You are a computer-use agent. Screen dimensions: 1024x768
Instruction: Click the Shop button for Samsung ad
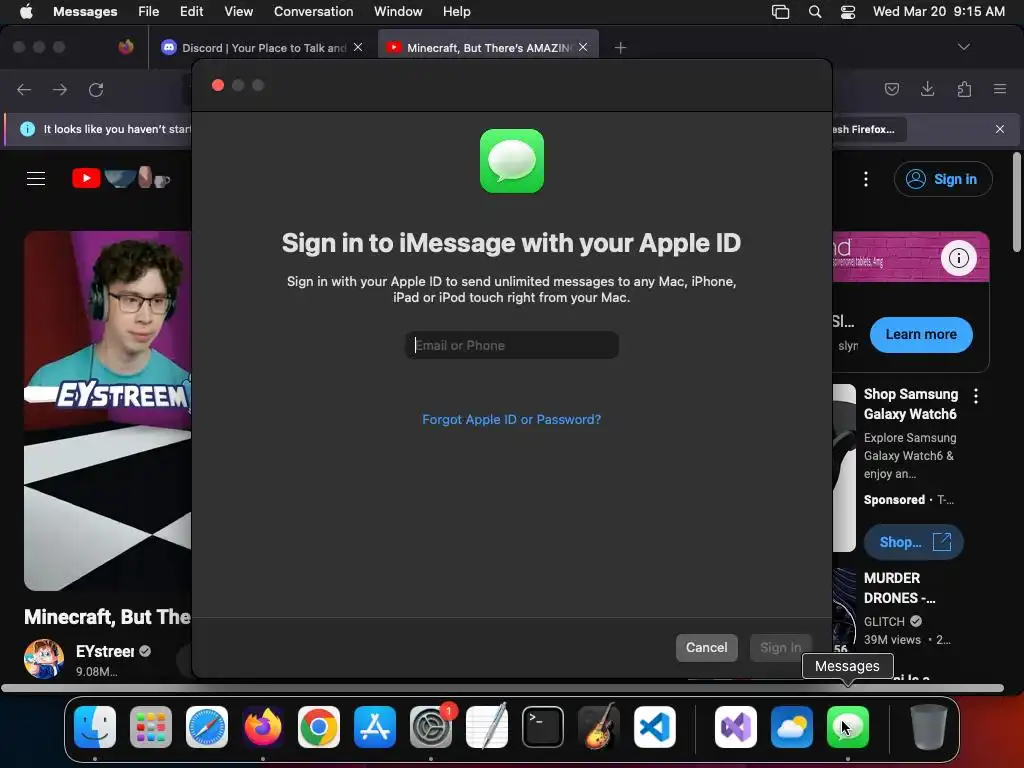click(914, 542)
